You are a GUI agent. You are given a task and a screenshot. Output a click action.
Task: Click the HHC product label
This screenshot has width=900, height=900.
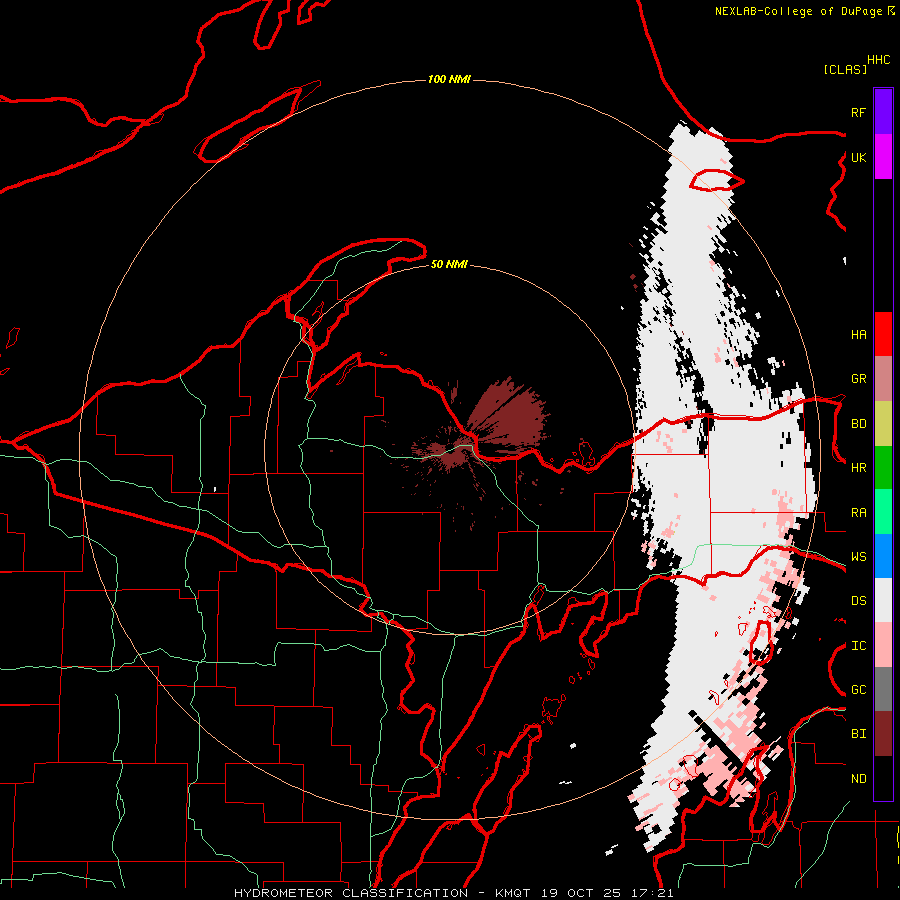878,60
